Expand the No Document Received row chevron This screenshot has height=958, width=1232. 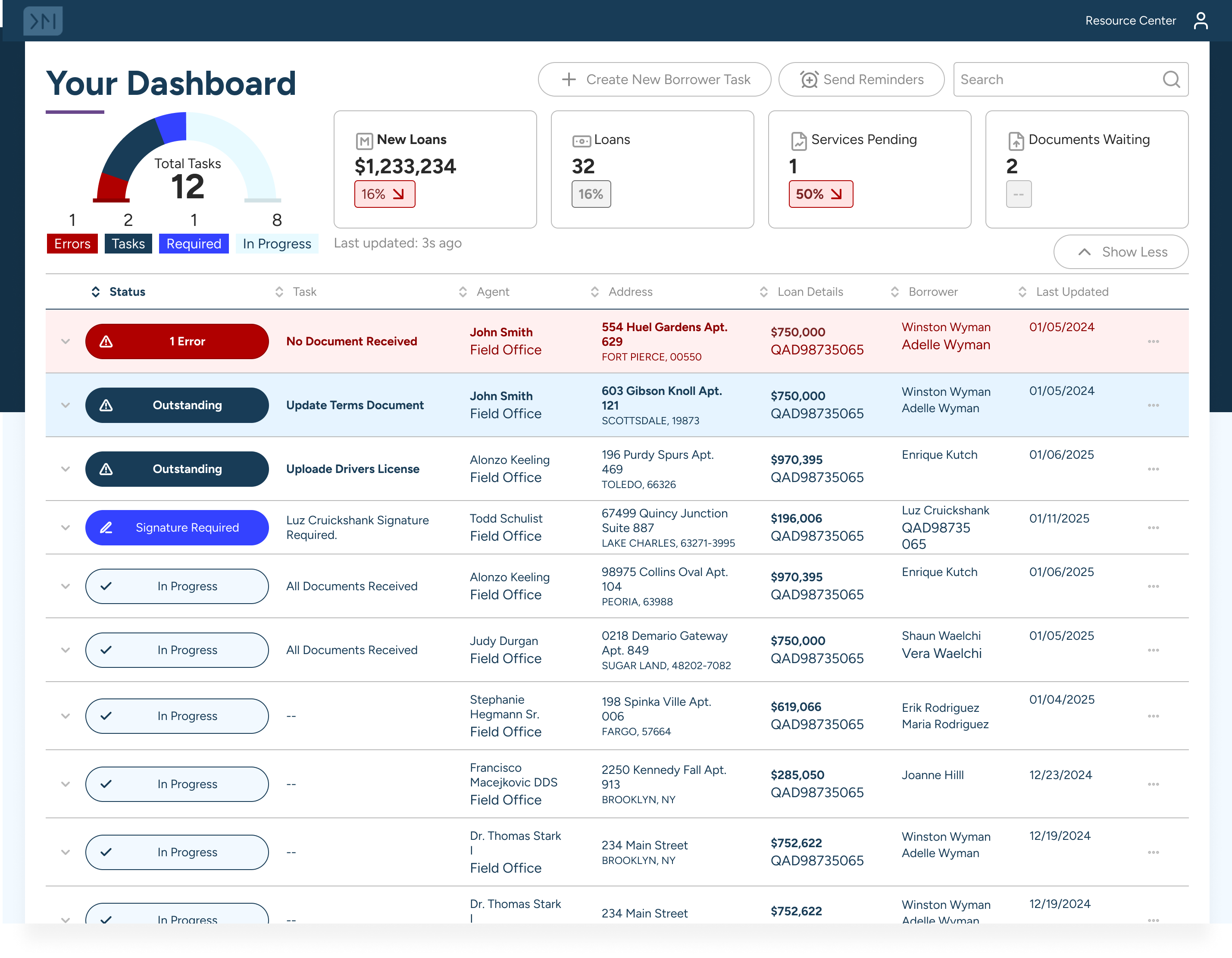coord(66,341)
